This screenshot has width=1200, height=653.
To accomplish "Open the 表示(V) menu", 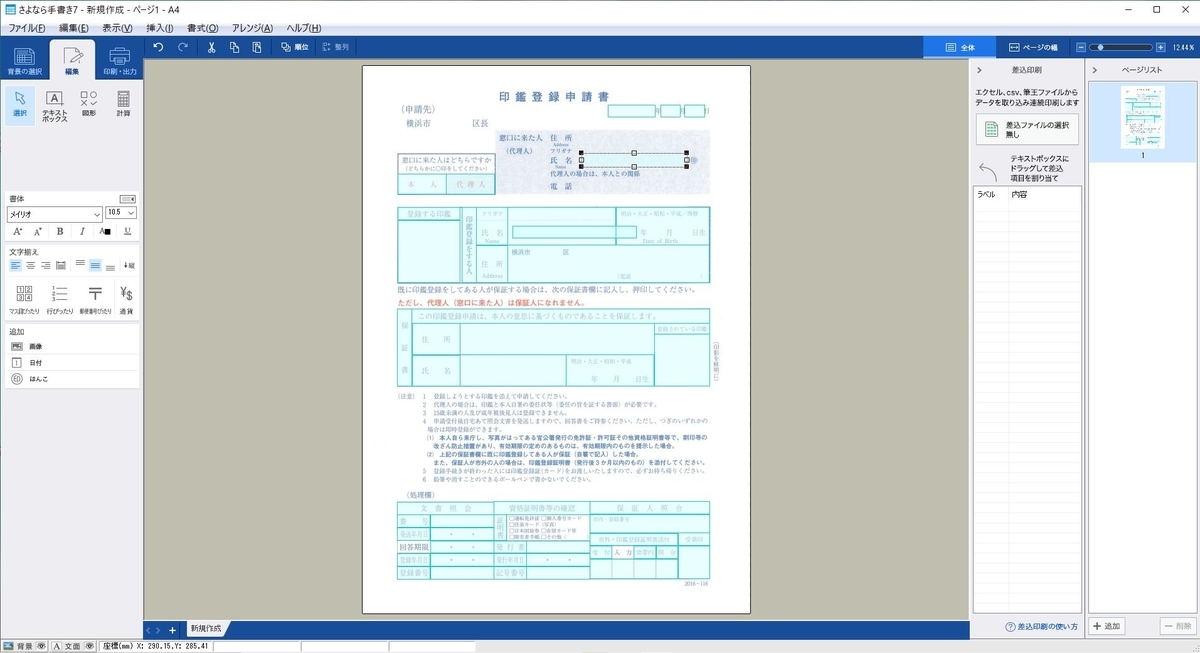I will [117, 27].
